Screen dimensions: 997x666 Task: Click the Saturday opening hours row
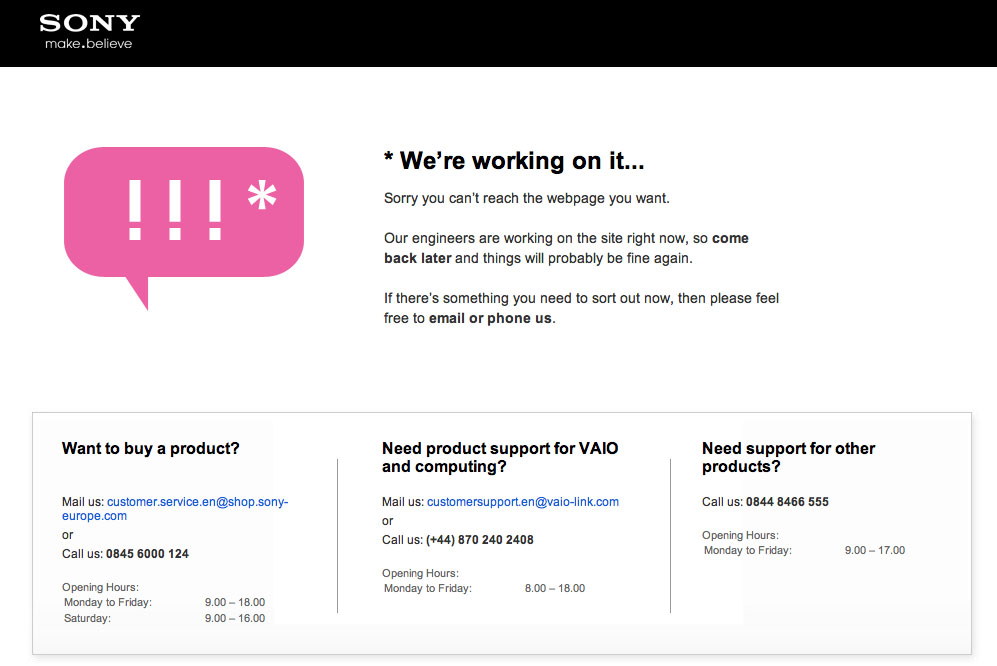[164, 618]
